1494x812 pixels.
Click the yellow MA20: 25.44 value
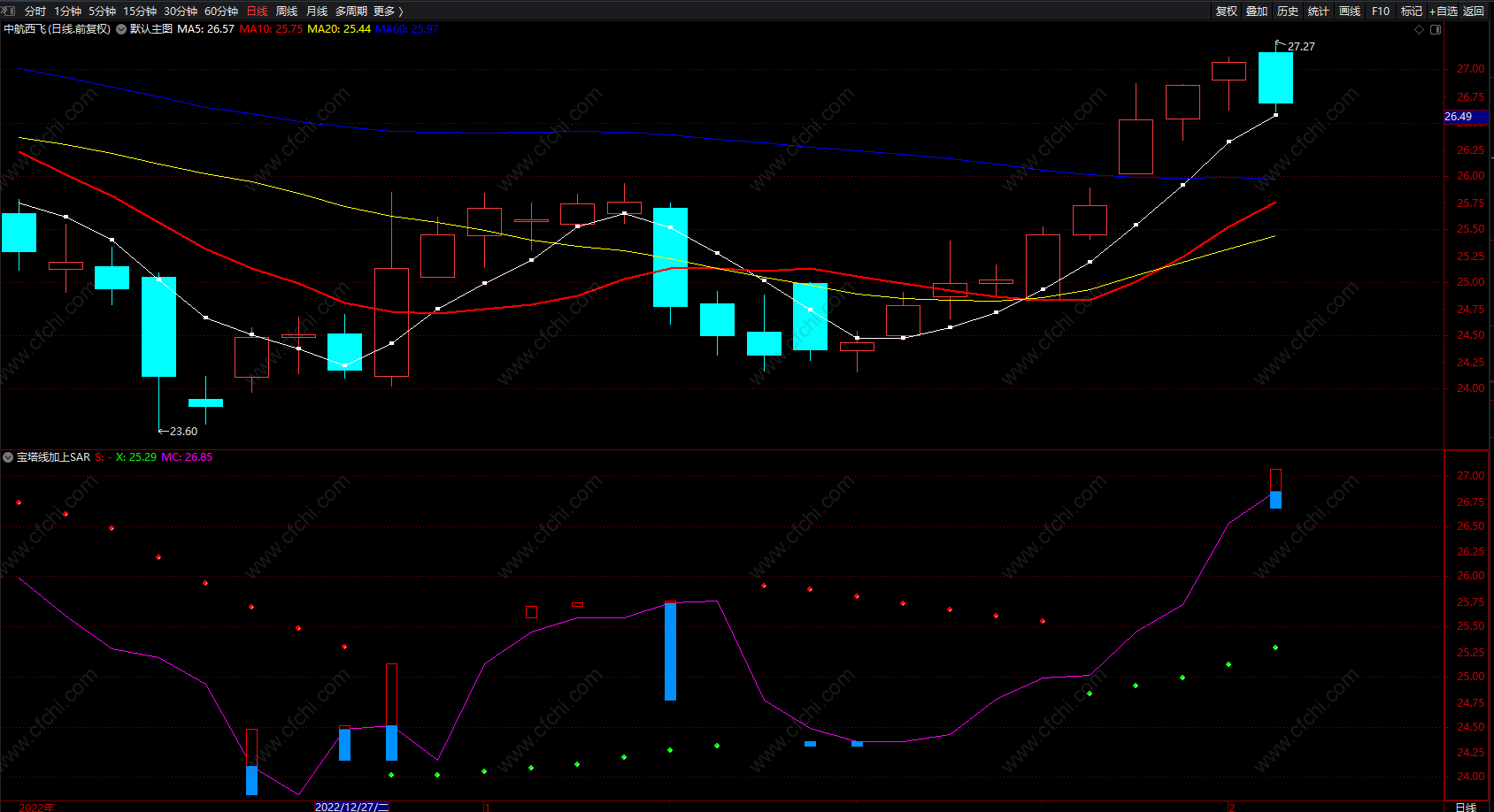pyautogui.click(x=339, y=29)
